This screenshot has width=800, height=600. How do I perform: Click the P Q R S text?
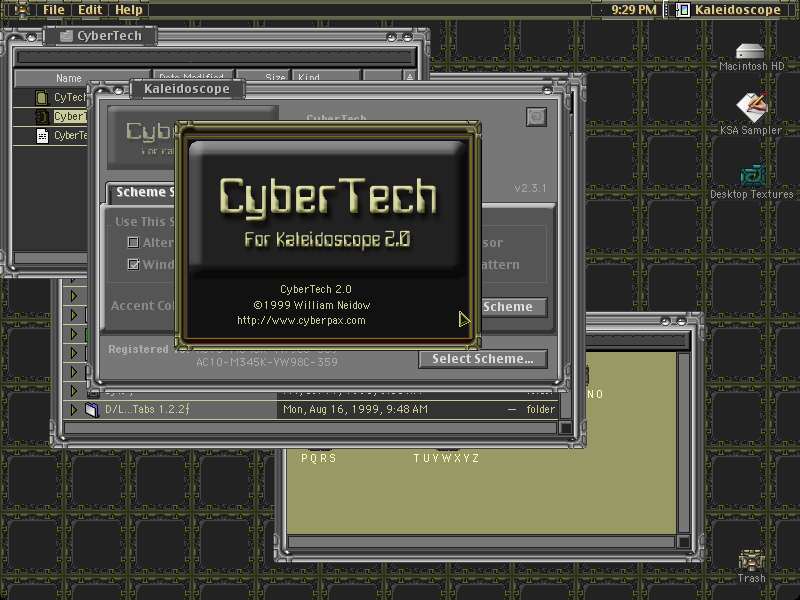pos(318,458)
